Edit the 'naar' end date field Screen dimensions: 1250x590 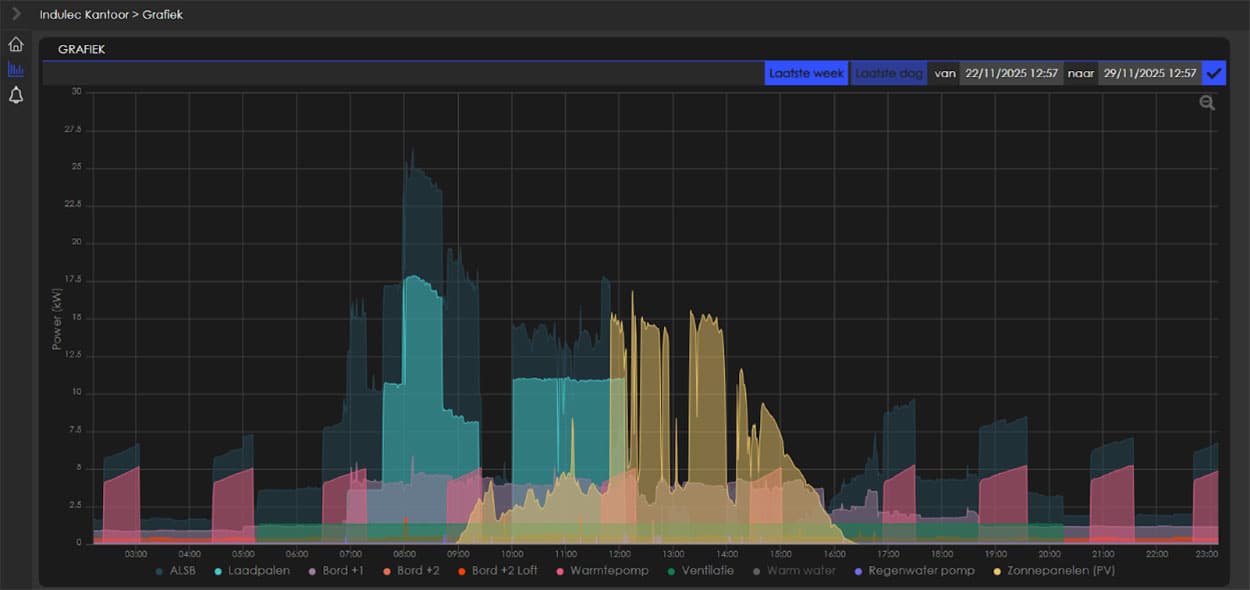[1150, 73]
